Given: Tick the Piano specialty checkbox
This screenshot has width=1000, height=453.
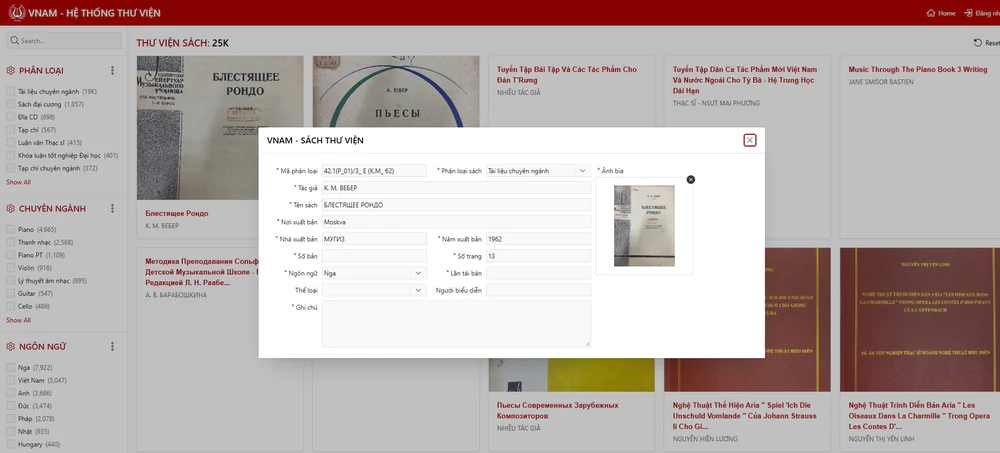Looking at the screenshot, I should (x=10, y=229).
